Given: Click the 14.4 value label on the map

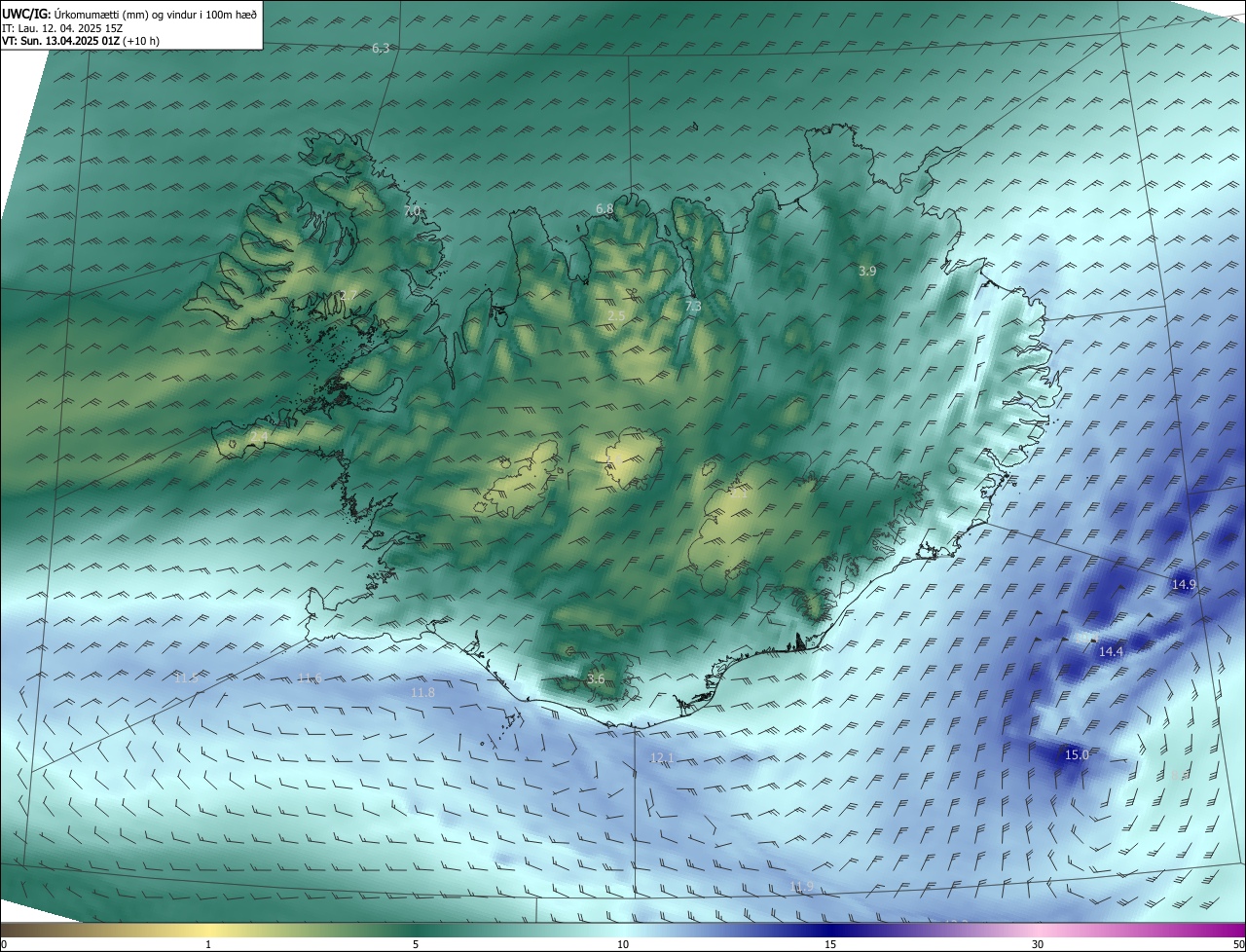Looking at the screenshot, I should tap(1111, 651).
